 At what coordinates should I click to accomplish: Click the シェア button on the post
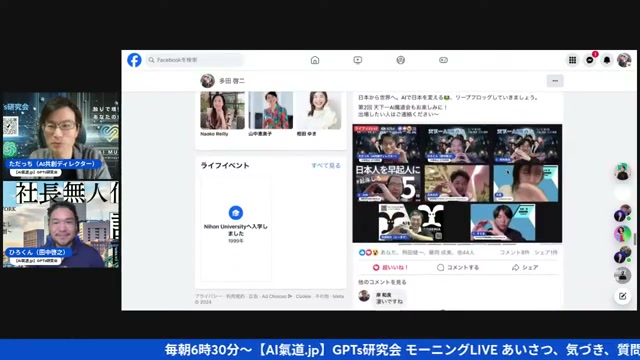point(525,267)
